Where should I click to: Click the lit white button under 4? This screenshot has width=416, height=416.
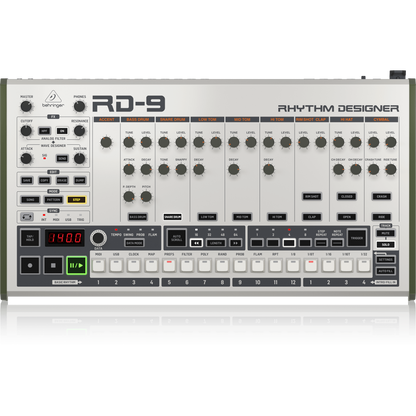point(289,243)
